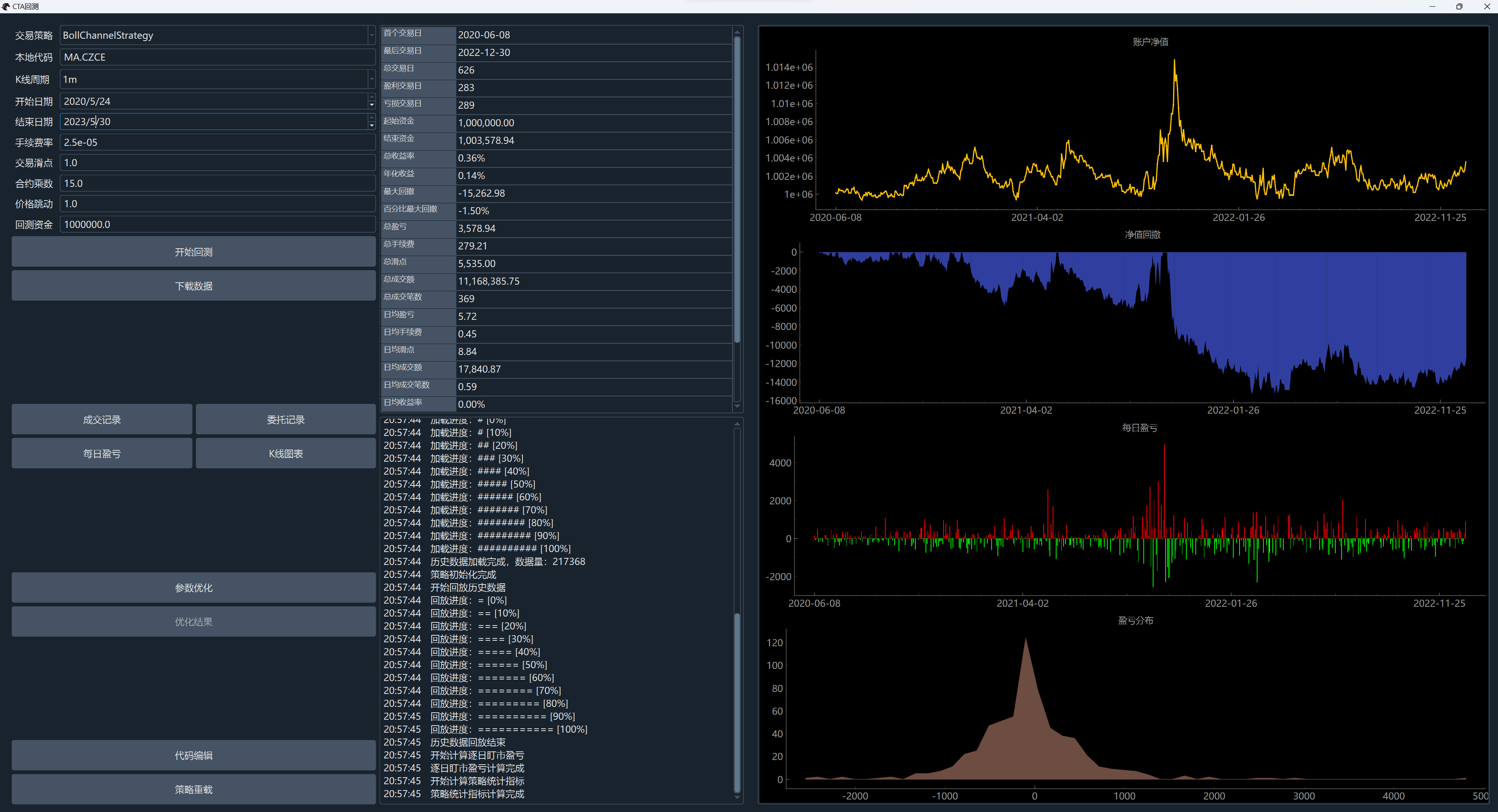Screen dimensions: 1498x812
Task: Select the 最大回撤 value -15,262.98
Action: pyautogui.click(x=481, y=193)
